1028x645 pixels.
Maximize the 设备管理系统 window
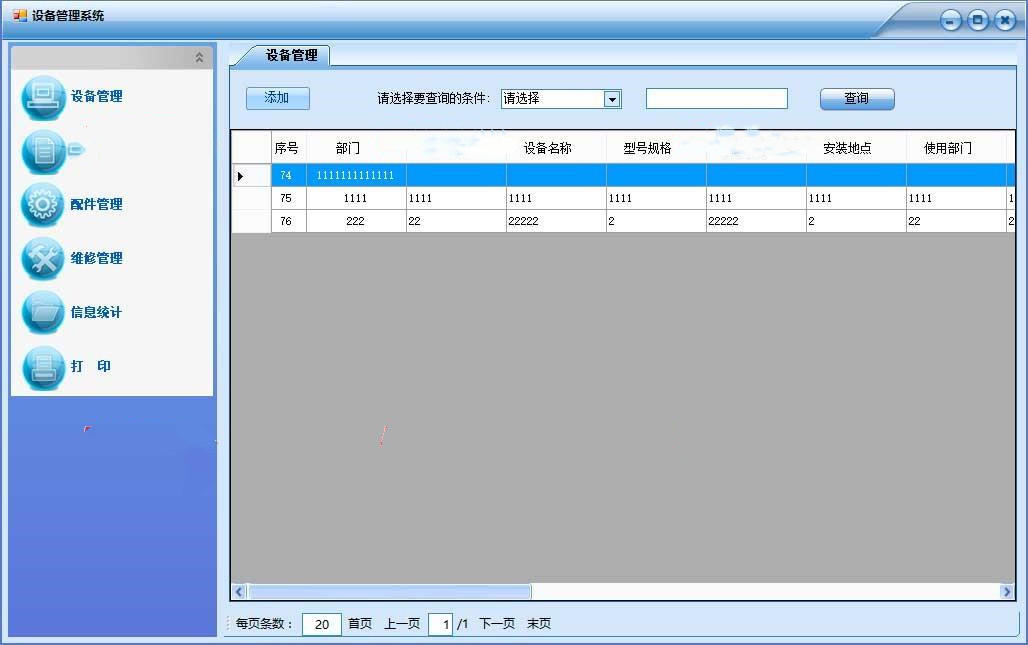[x=978, y=20]
